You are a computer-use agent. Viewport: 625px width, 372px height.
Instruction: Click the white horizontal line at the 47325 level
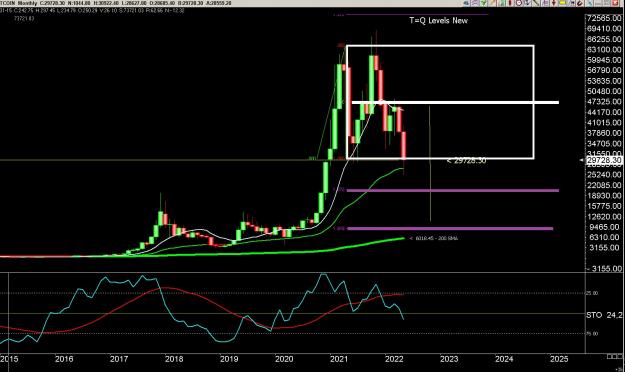pos(455,103)
